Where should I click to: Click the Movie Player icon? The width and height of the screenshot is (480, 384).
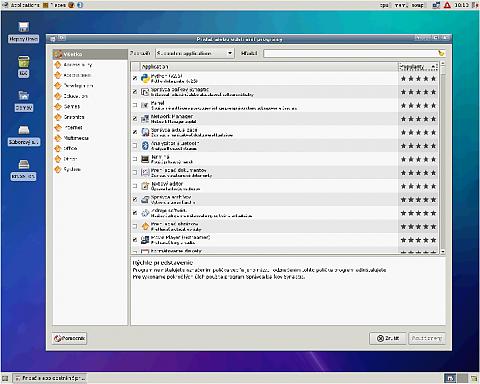point(145,240)
